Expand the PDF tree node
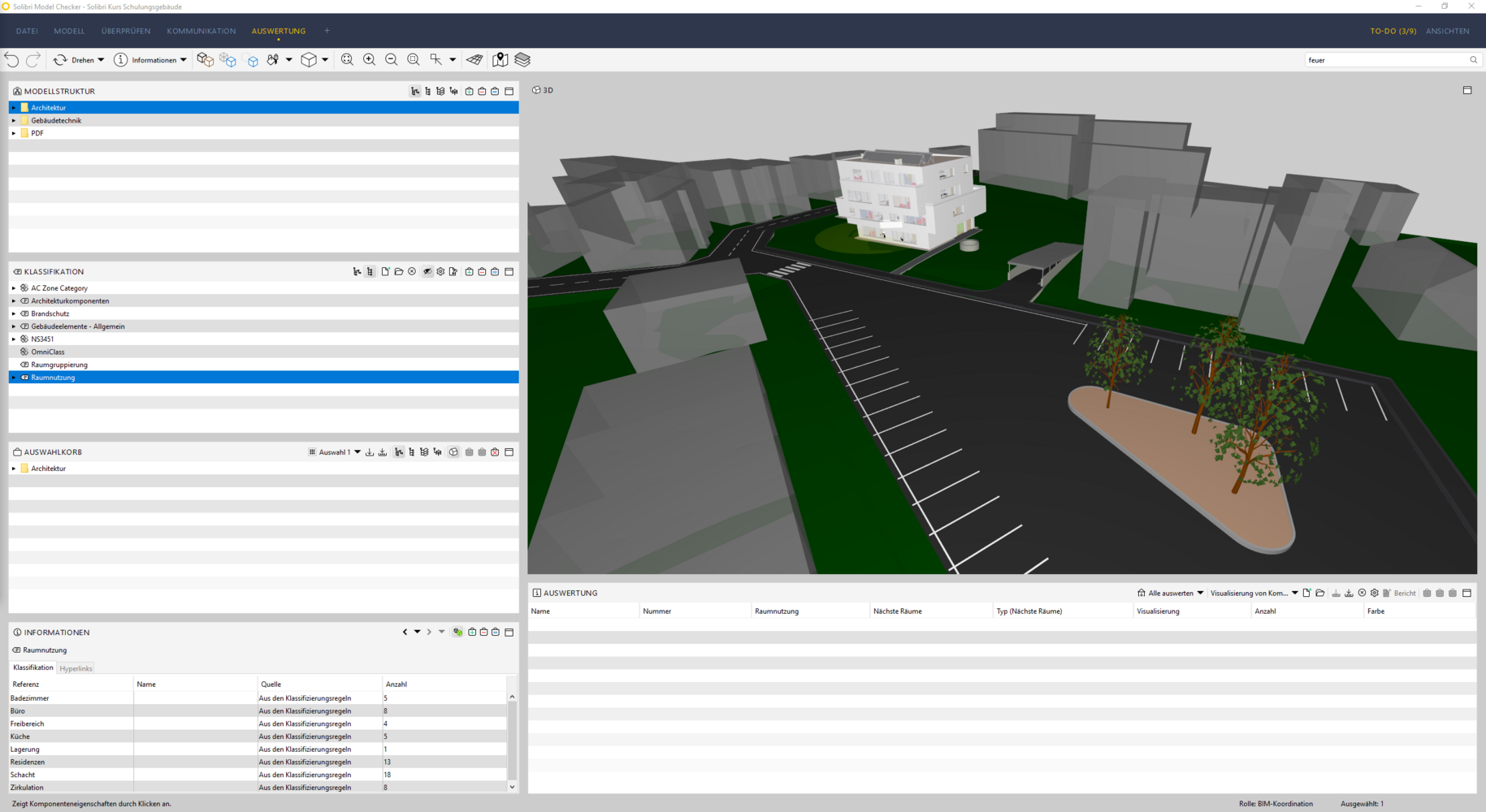 click(x=14, y=133)
